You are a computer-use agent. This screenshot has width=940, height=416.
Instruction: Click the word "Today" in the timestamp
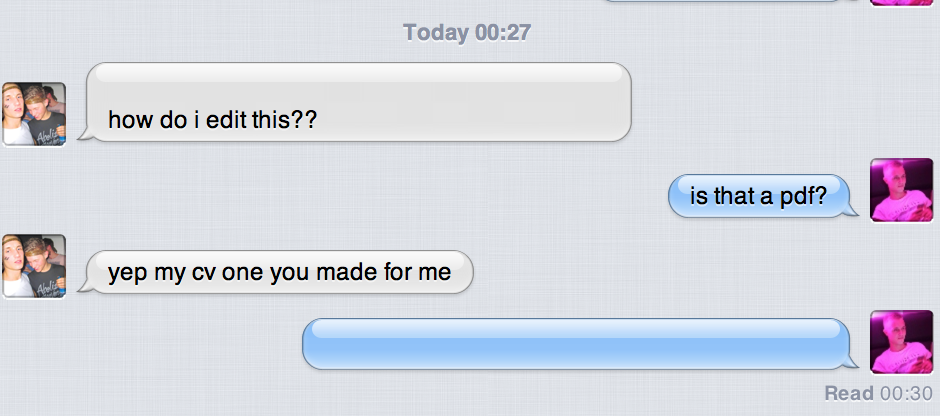click(436, 32)
